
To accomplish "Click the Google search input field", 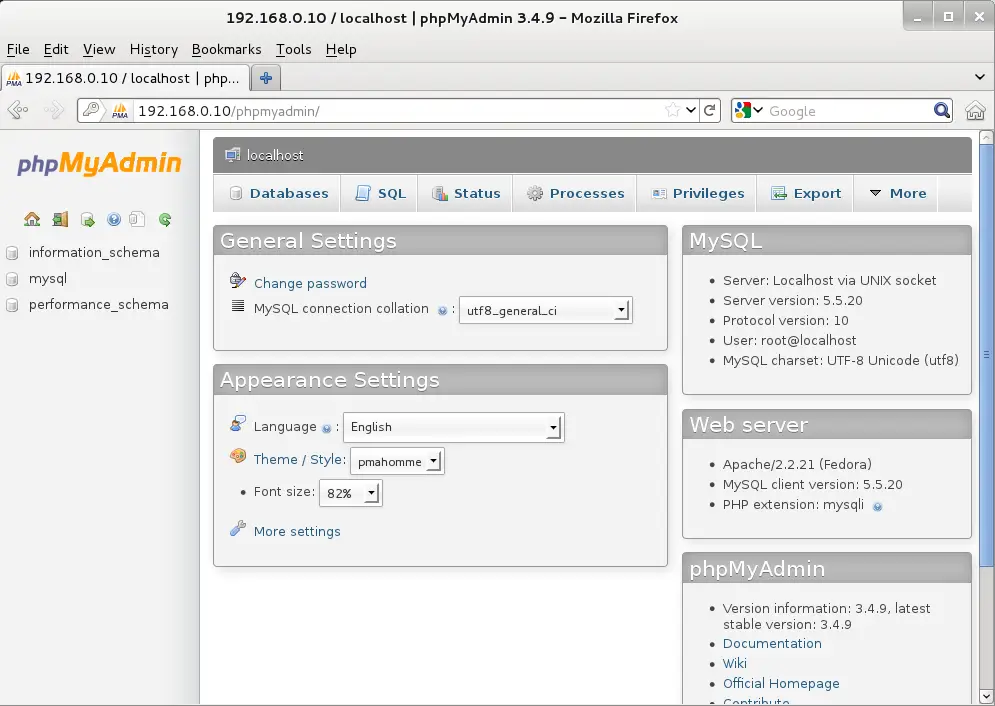I will [x=849, y=111].
